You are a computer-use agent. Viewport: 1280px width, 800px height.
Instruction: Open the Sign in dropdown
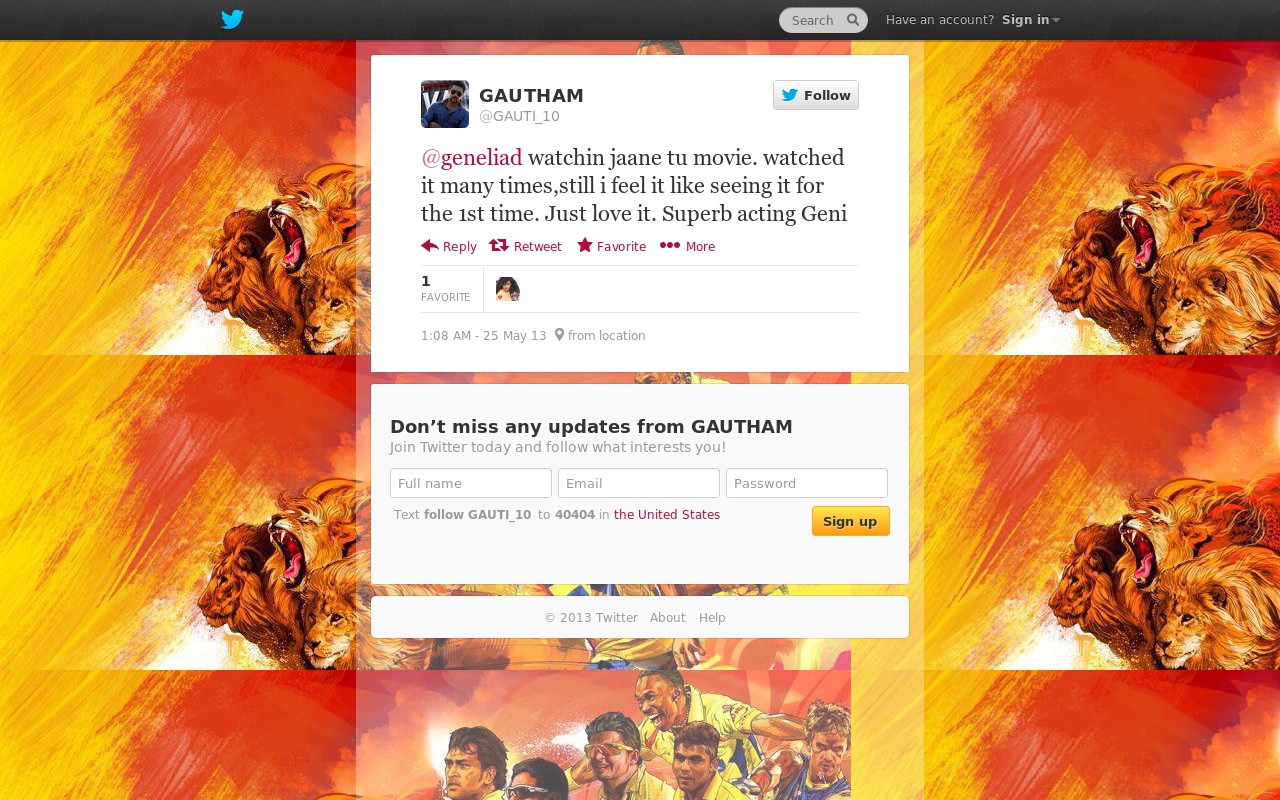[1031, 20]
